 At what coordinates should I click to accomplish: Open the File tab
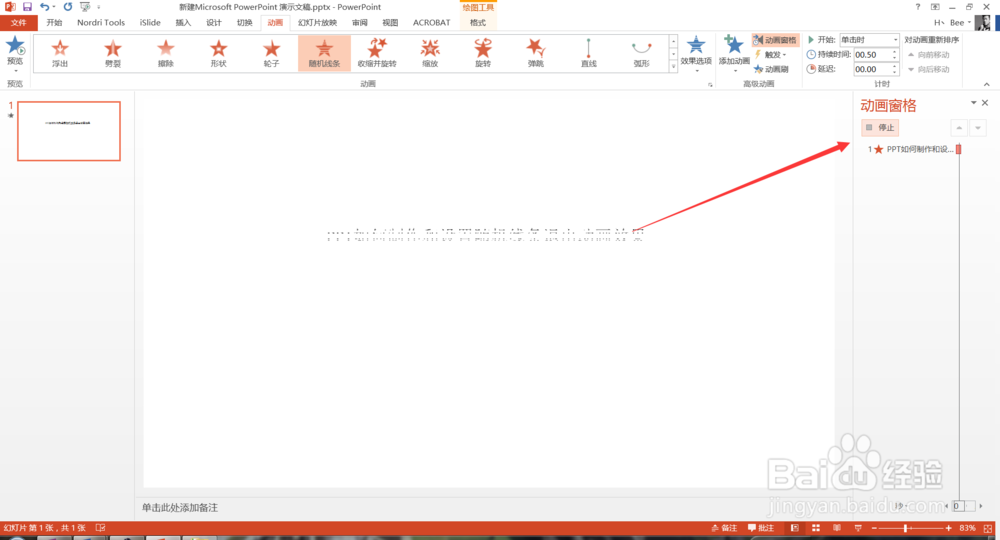click(18, 22)
